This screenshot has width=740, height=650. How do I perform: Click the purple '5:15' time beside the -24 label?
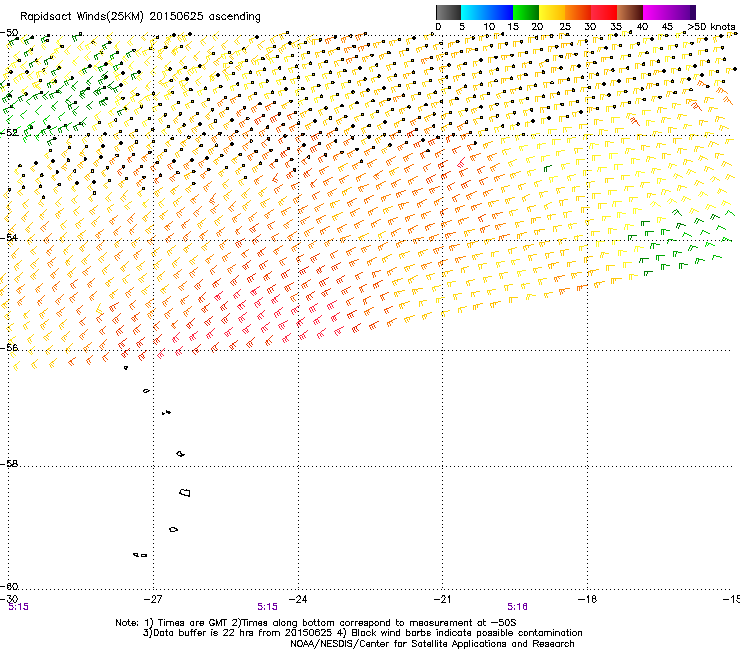(267, 607)
